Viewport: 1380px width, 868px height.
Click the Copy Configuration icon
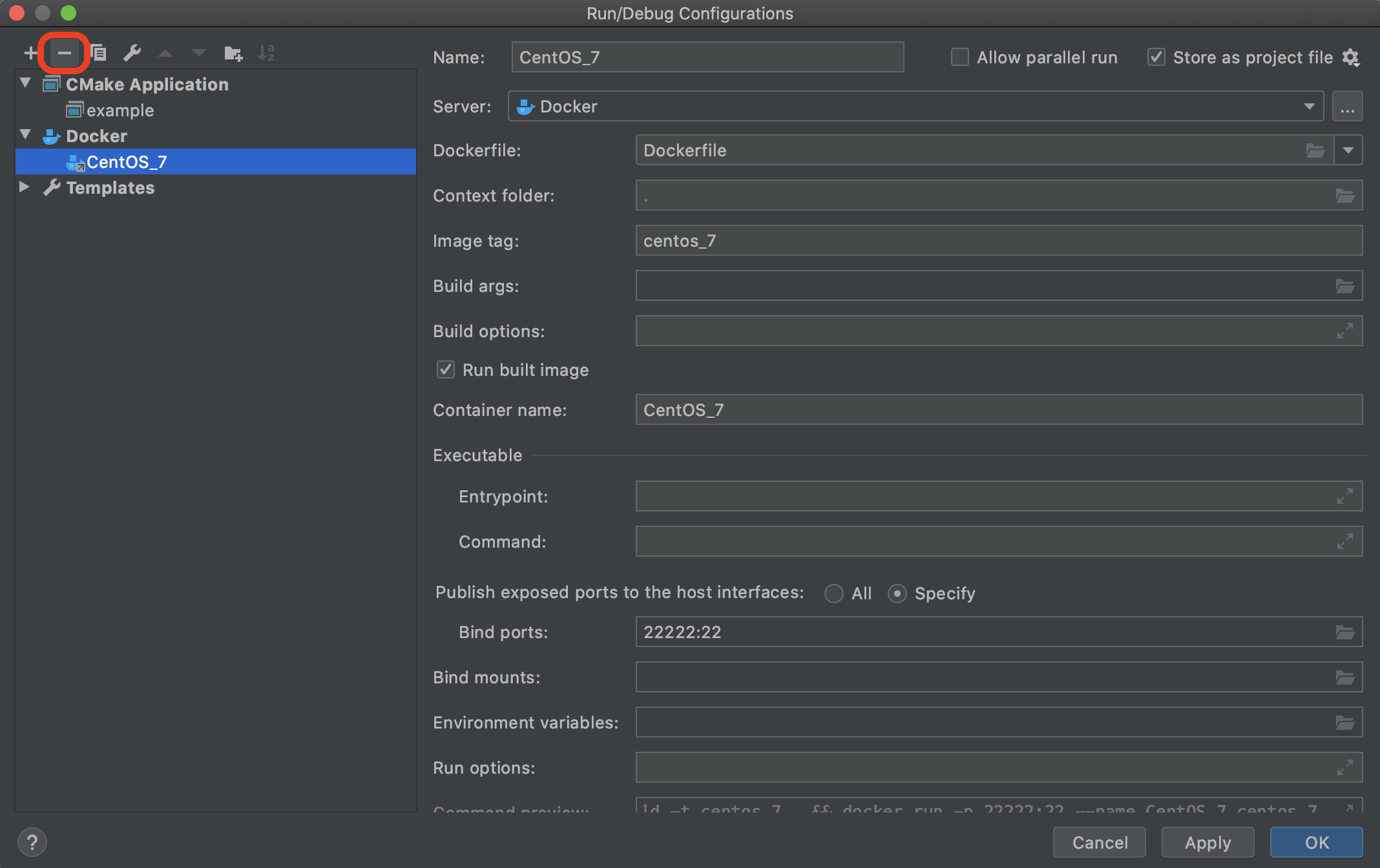[98, 53]
